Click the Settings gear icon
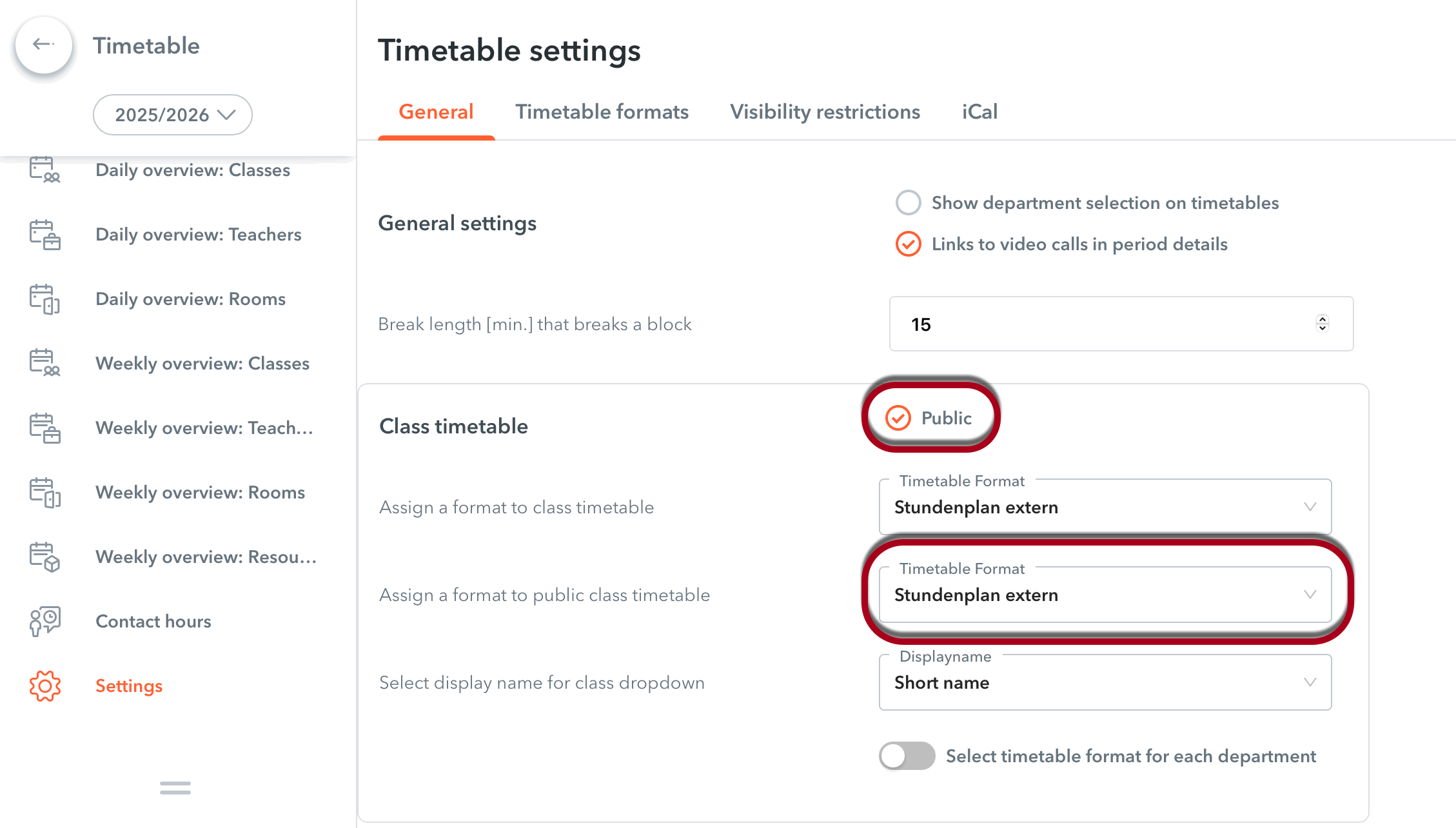This screenshot has width=1456, height=828. 44,685
